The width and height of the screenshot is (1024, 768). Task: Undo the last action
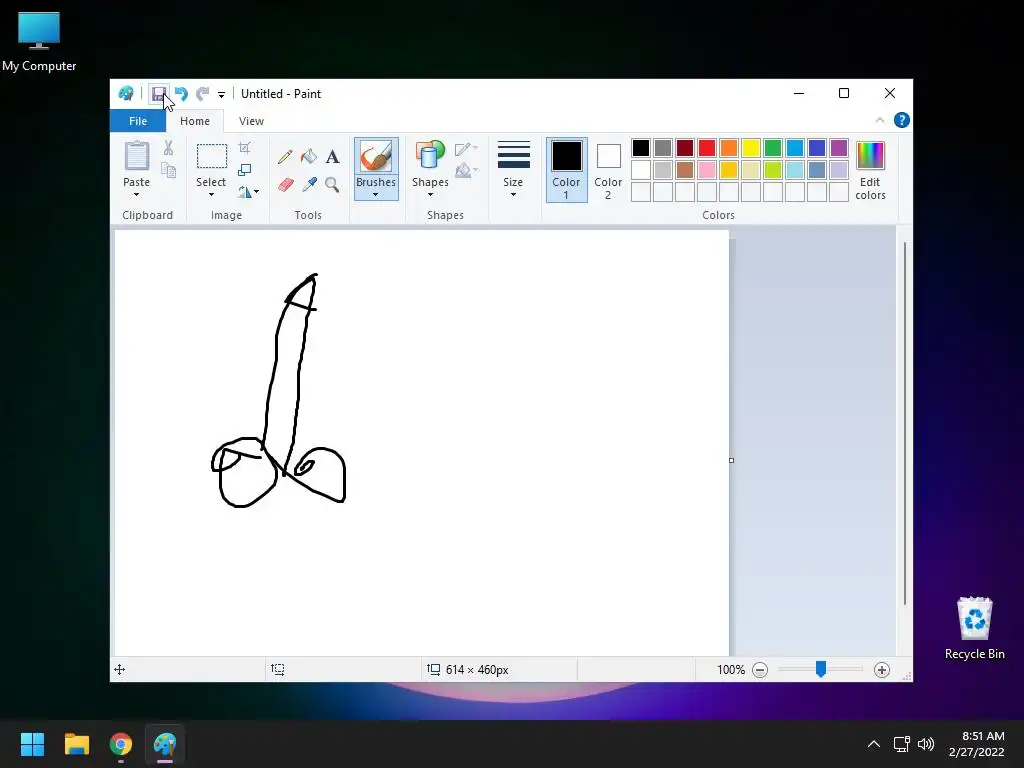click(x=181, y=94)
